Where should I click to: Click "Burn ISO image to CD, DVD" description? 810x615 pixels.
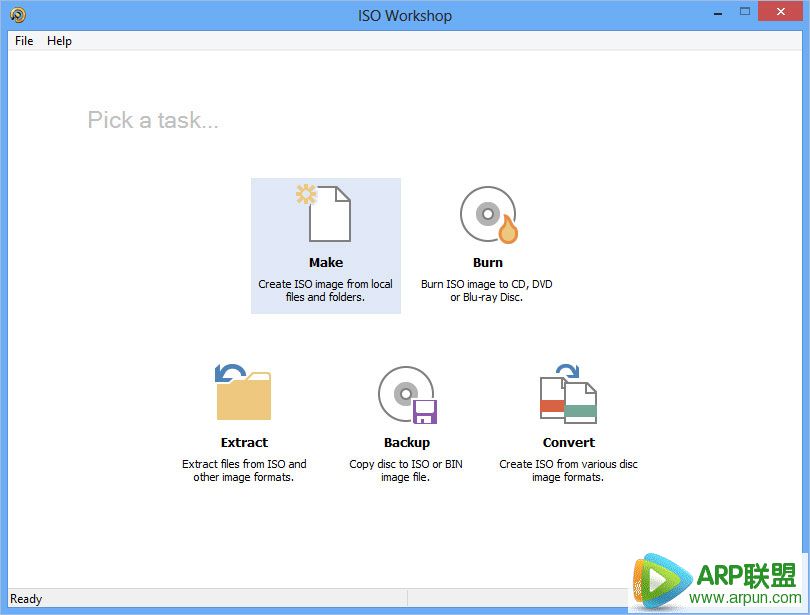coord(487,284)
